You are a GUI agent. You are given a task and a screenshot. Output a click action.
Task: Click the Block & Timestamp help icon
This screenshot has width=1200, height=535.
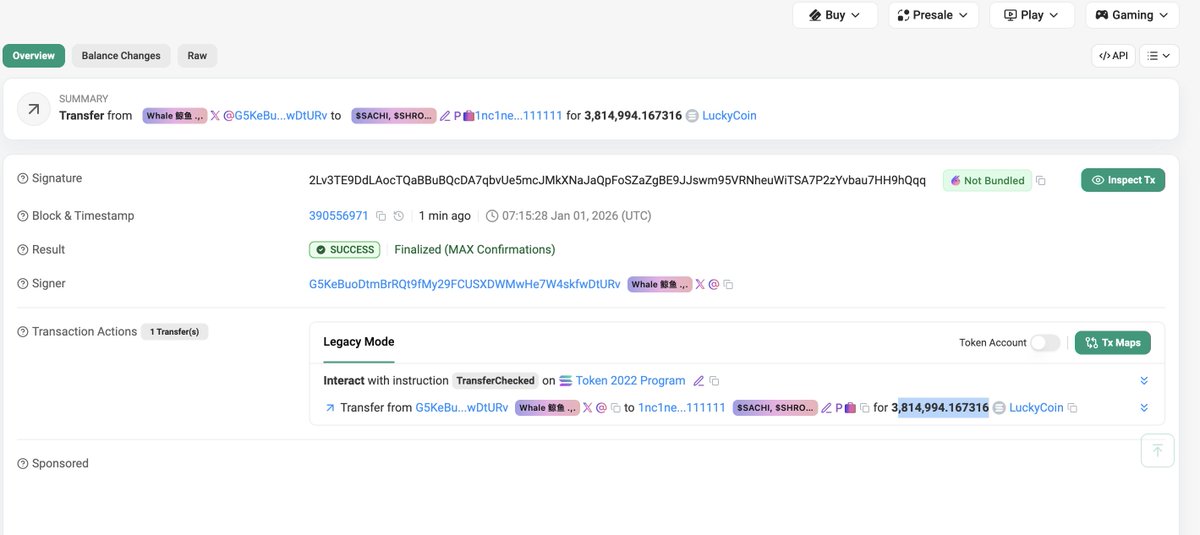[x=23, y=217]
